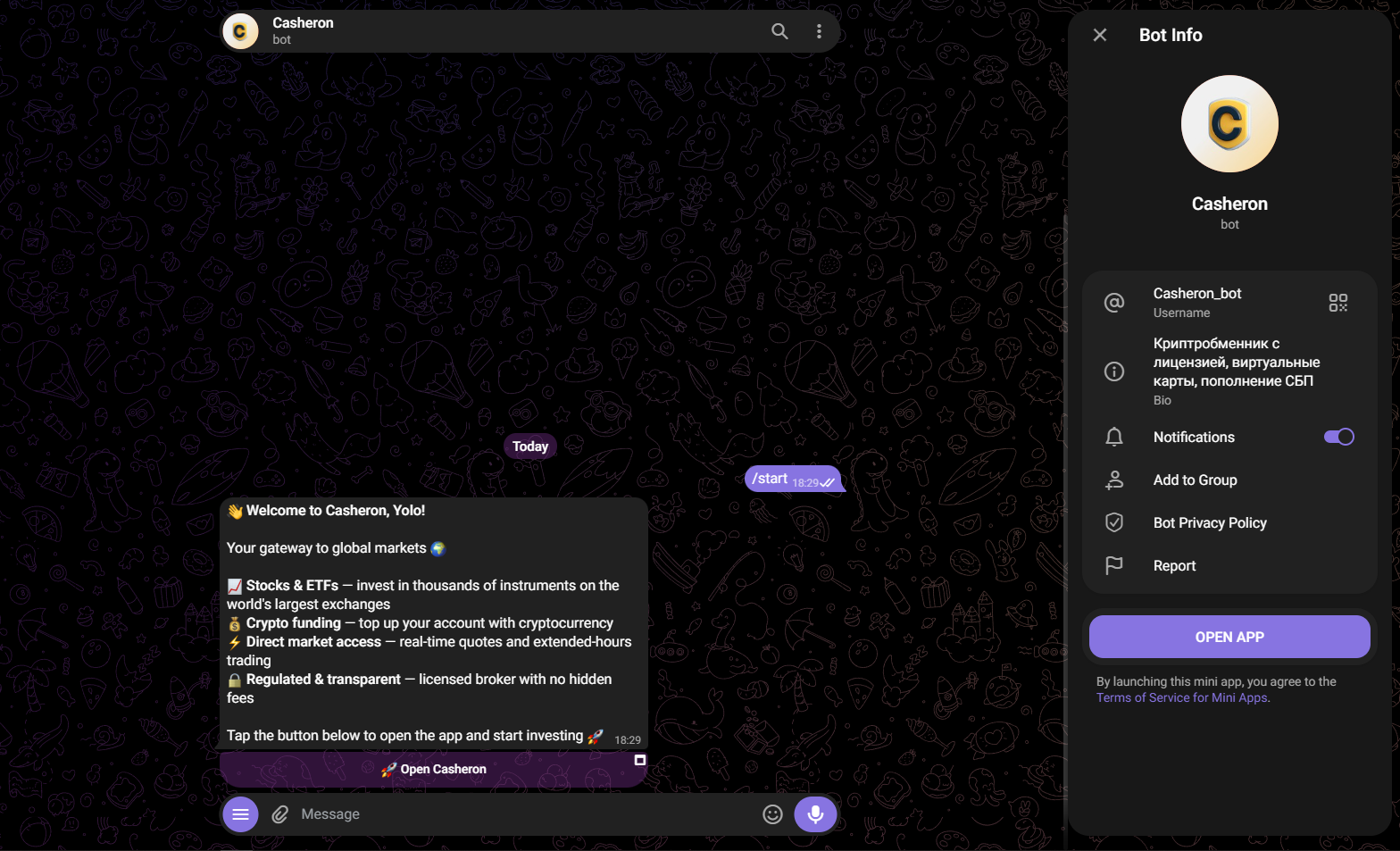This screenshot has width=1400, height=851.
Task: Focus the Message input field
Action: (525, 814)
